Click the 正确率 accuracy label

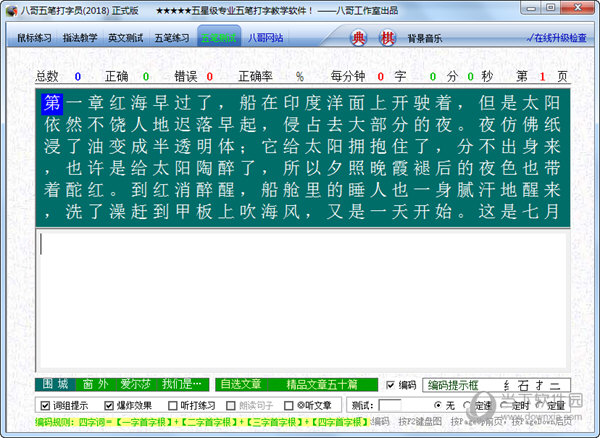[x=256, y=77]
